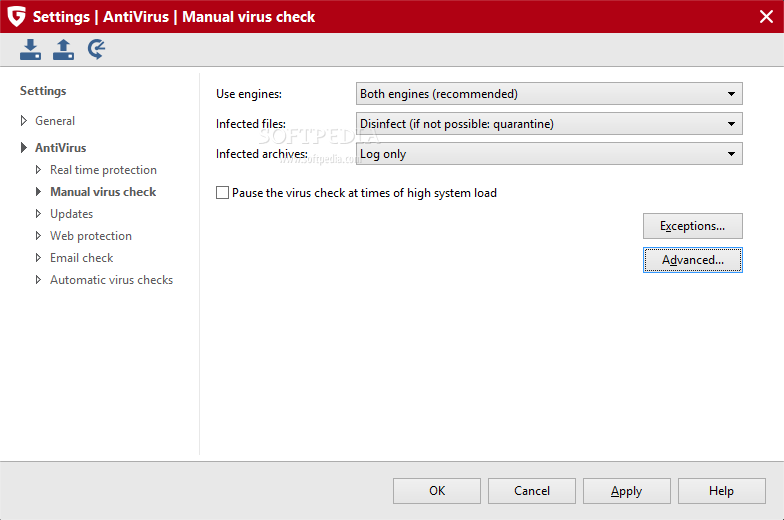The image size is (784, 520).
Task: Click the Exceptions... button
Action: point(692,226)
